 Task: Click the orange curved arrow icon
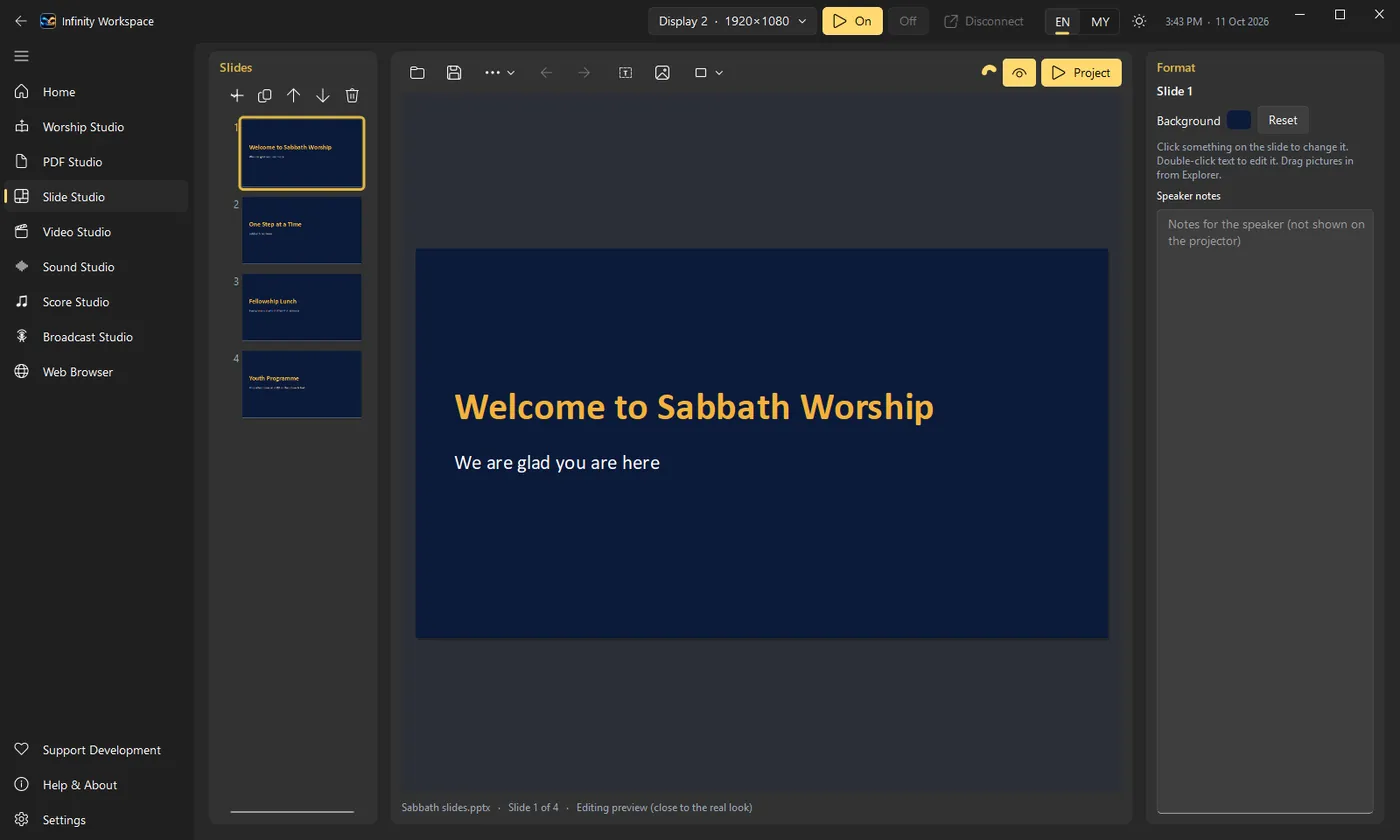coord(989,71)
